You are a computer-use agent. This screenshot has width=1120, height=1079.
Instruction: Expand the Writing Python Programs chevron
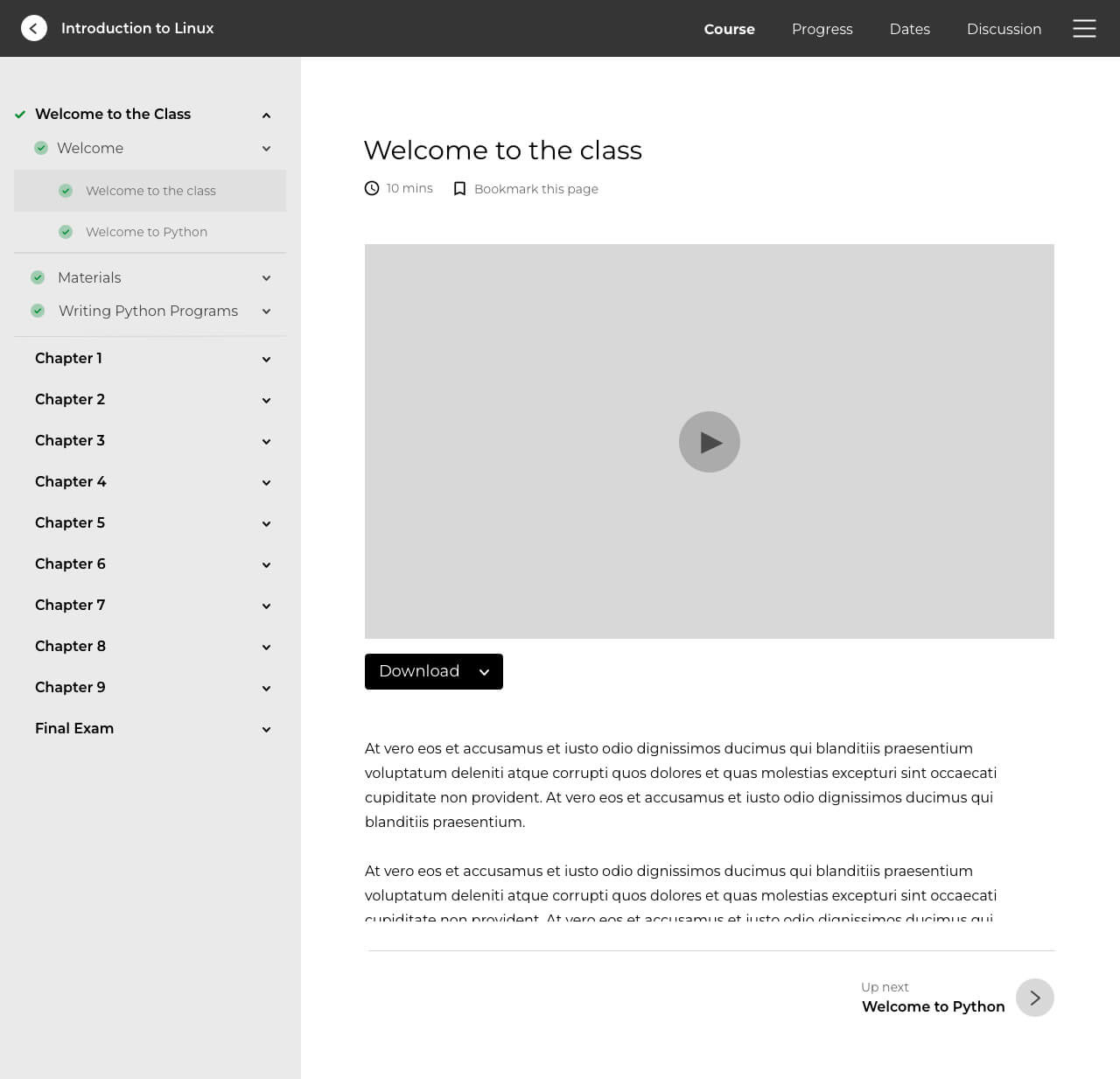pyautogui.click(x=266, y=312)
